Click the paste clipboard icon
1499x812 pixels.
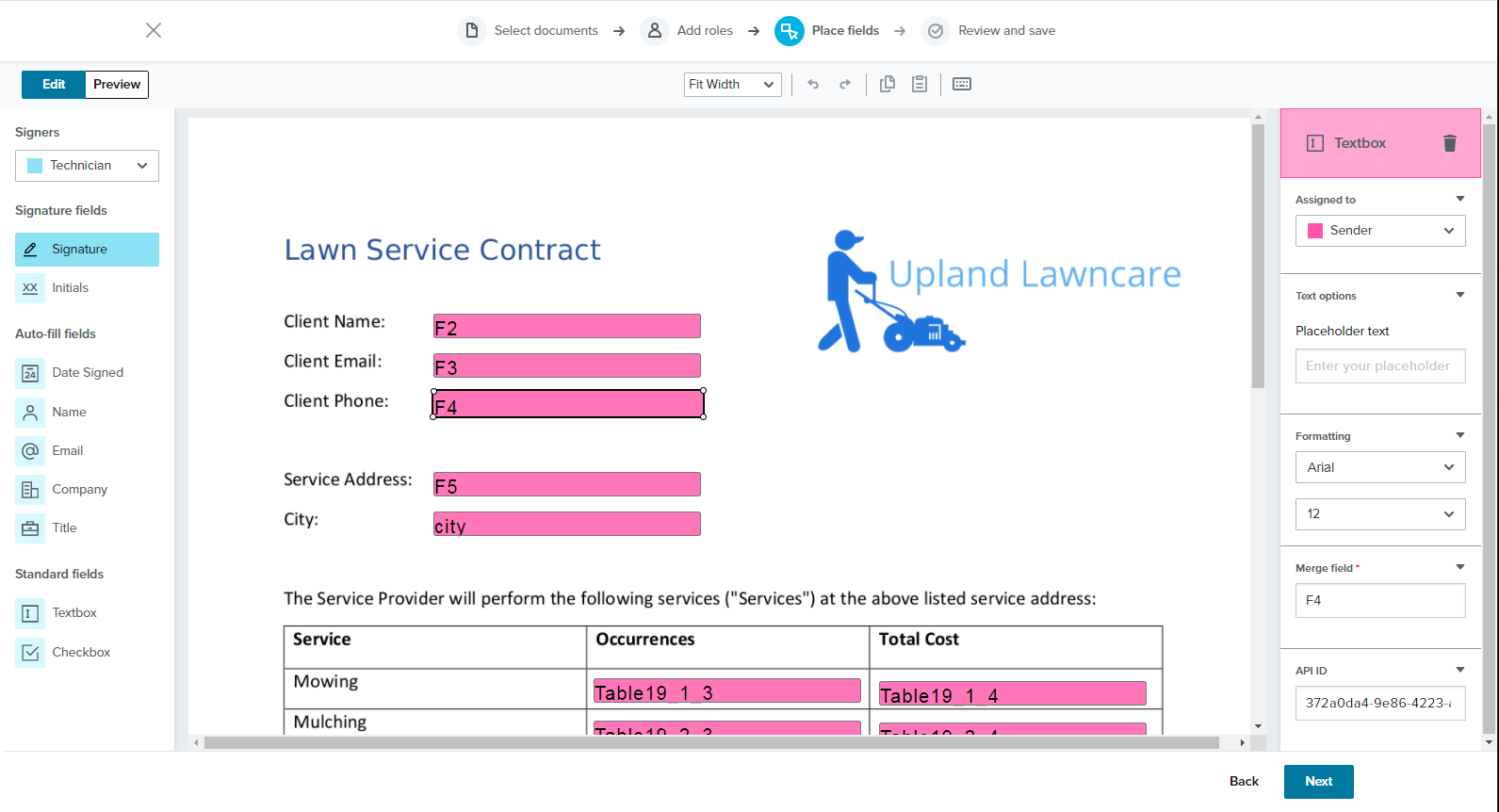pos(920,85)
